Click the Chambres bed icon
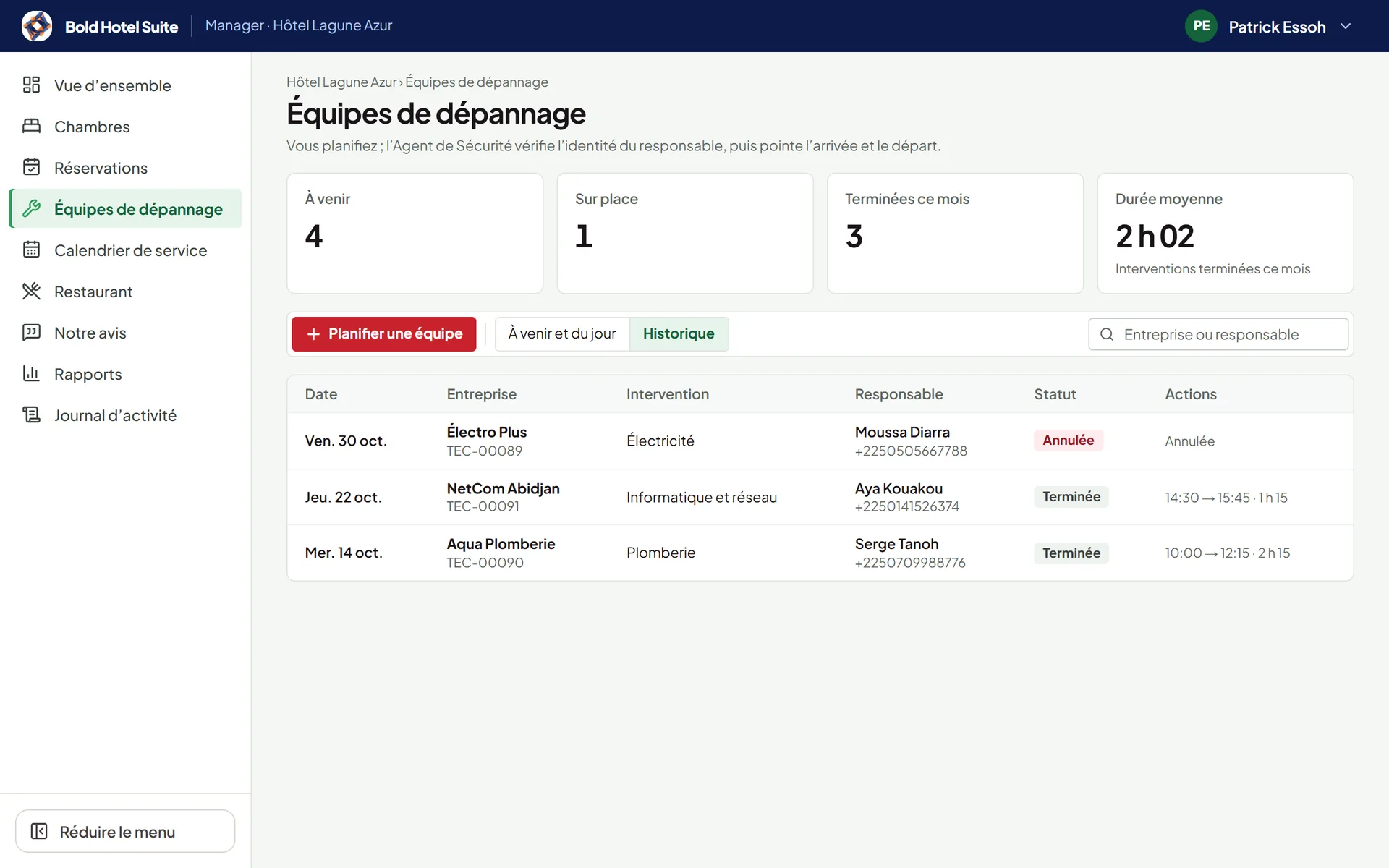The height and width of the screenshot is (868, 1389). (x=31, y=127)
